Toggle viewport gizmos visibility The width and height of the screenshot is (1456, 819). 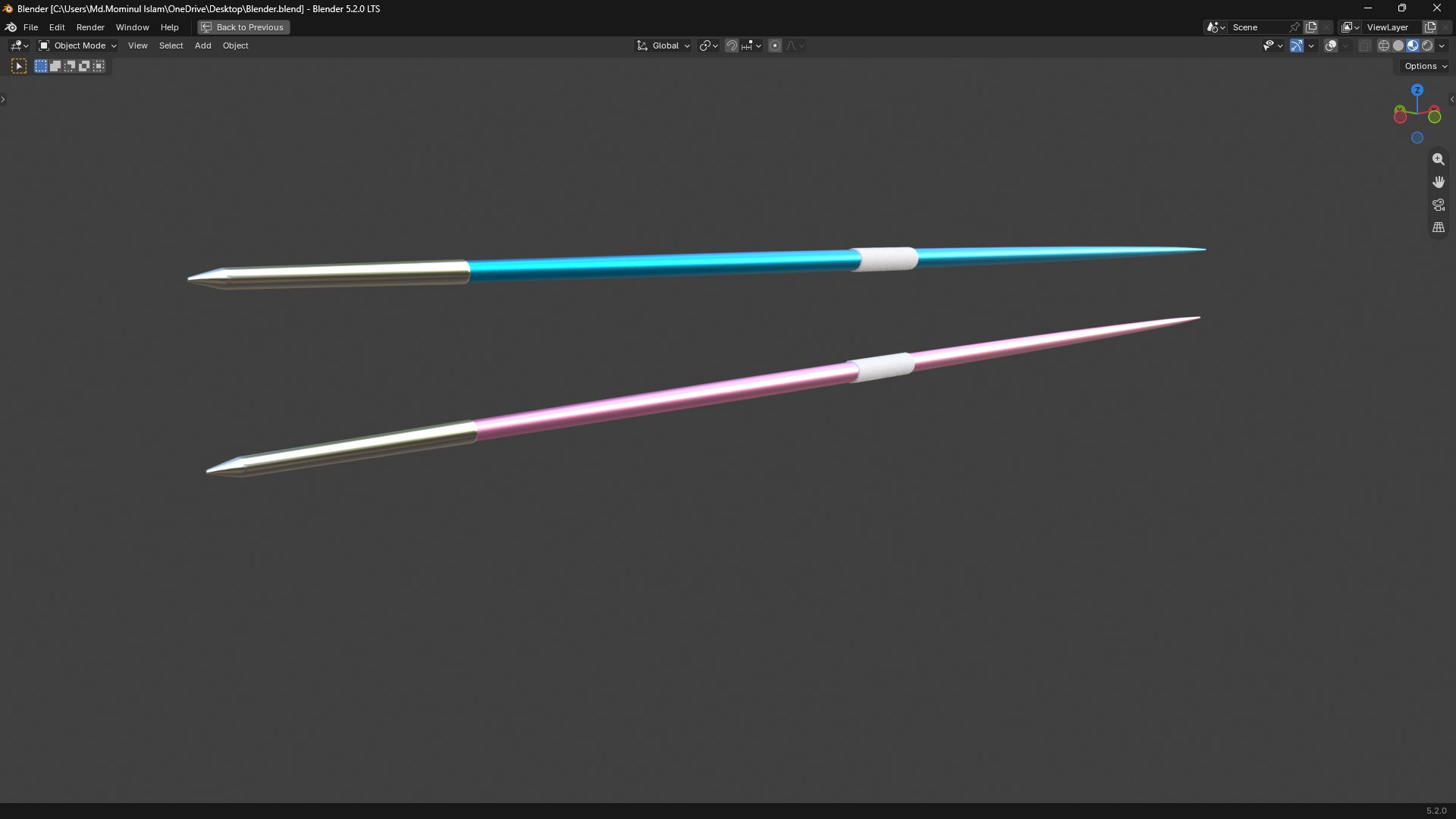coord(1297,46)
